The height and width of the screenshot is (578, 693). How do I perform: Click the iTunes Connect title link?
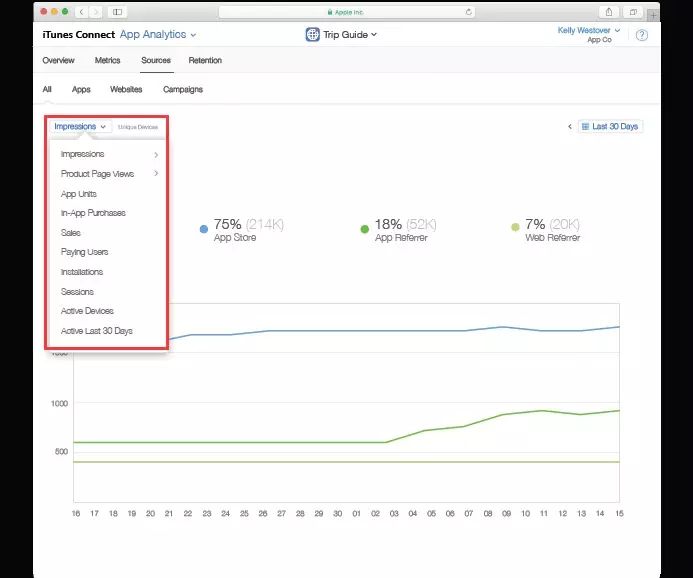pyautogui.click(x=79, y=34)
